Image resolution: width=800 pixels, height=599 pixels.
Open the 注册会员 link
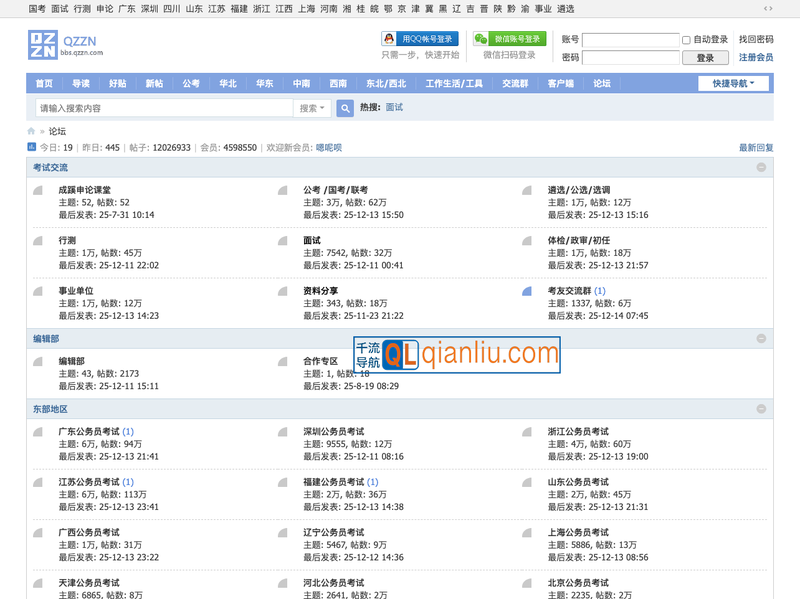(755, 58)
